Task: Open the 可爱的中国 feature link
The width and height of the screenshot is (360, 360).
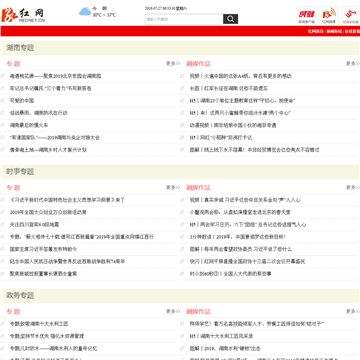Action: pyautogui.click(x=22, y=101)
